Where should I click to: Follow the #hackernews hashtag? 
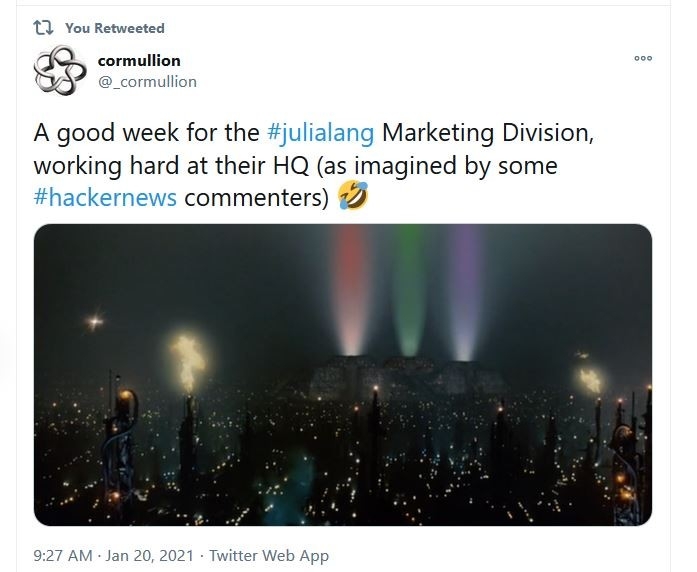[x=105, y=197]
